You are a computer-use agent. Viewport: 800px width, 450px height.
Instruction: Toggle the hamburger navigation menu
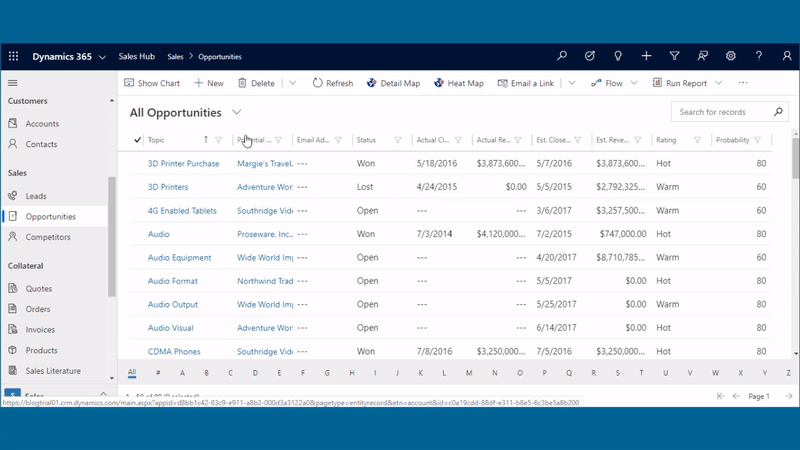coord(13,83)
